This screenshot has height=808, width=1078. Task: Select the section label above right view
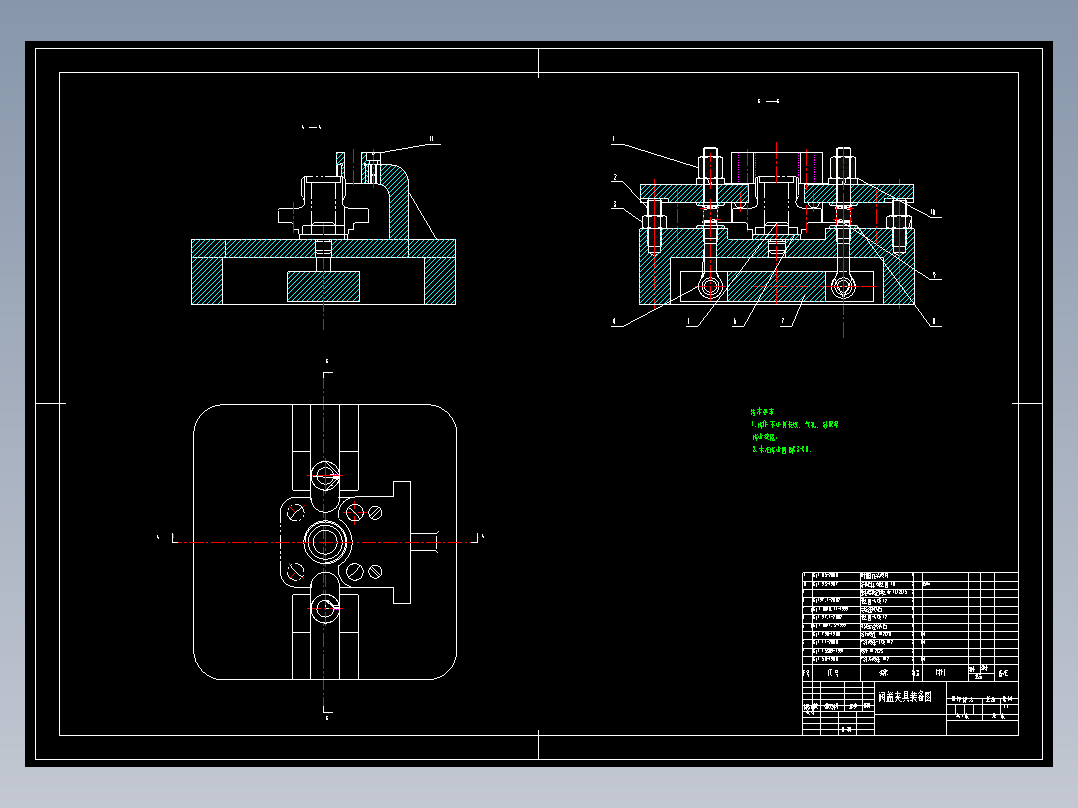point(768,101)
